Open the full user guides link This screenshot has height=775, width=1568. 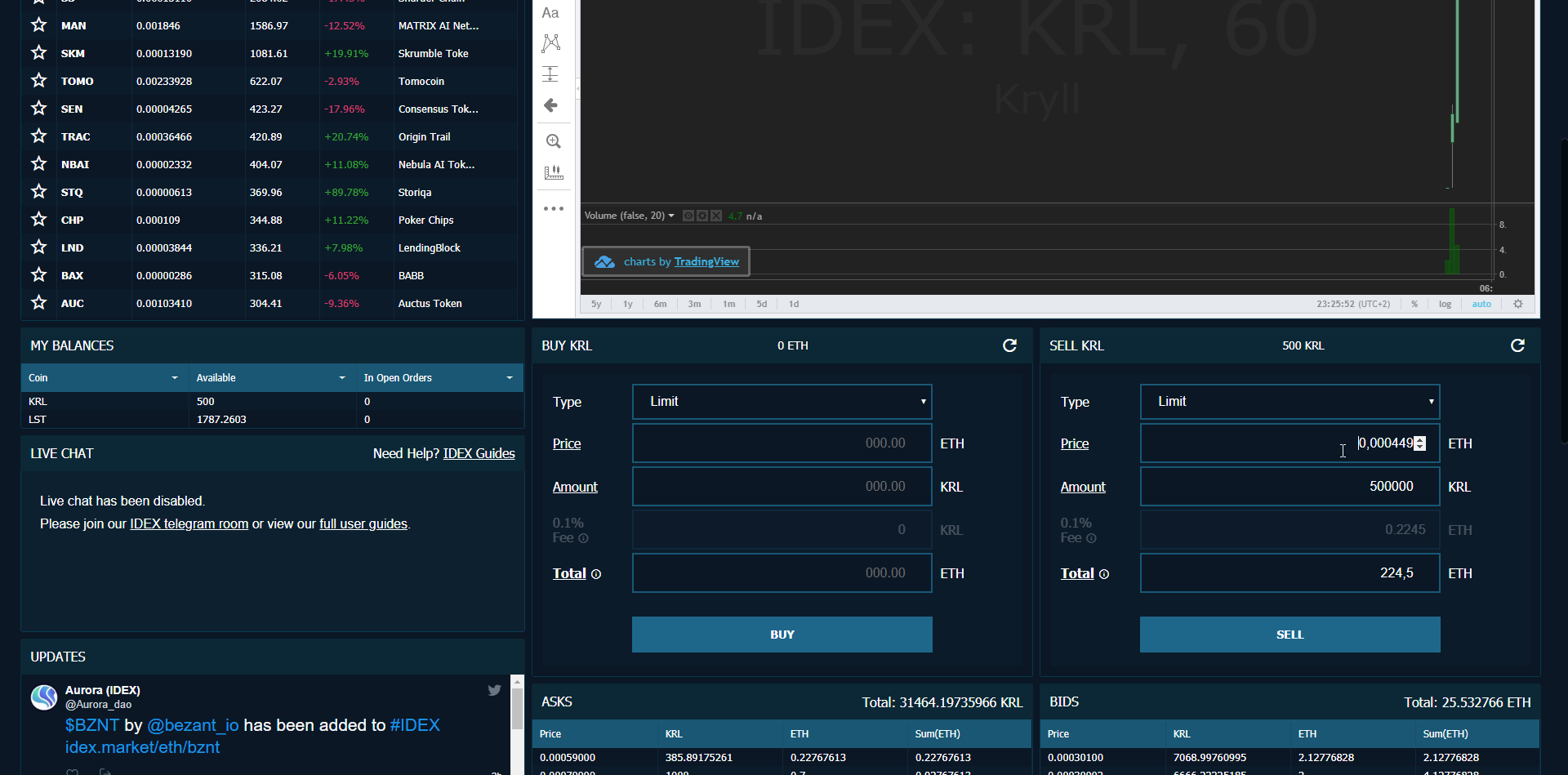363,523
